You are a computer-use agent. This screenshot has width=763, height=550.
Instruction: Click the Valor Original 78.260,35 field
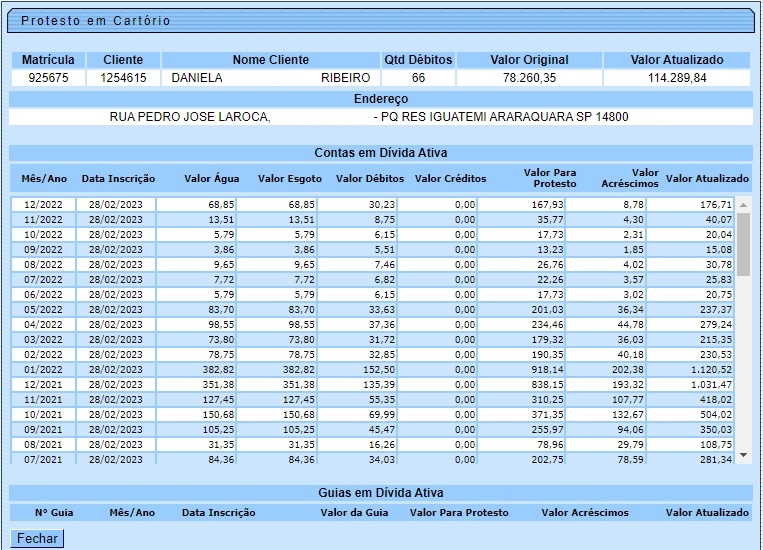[529, 78]
